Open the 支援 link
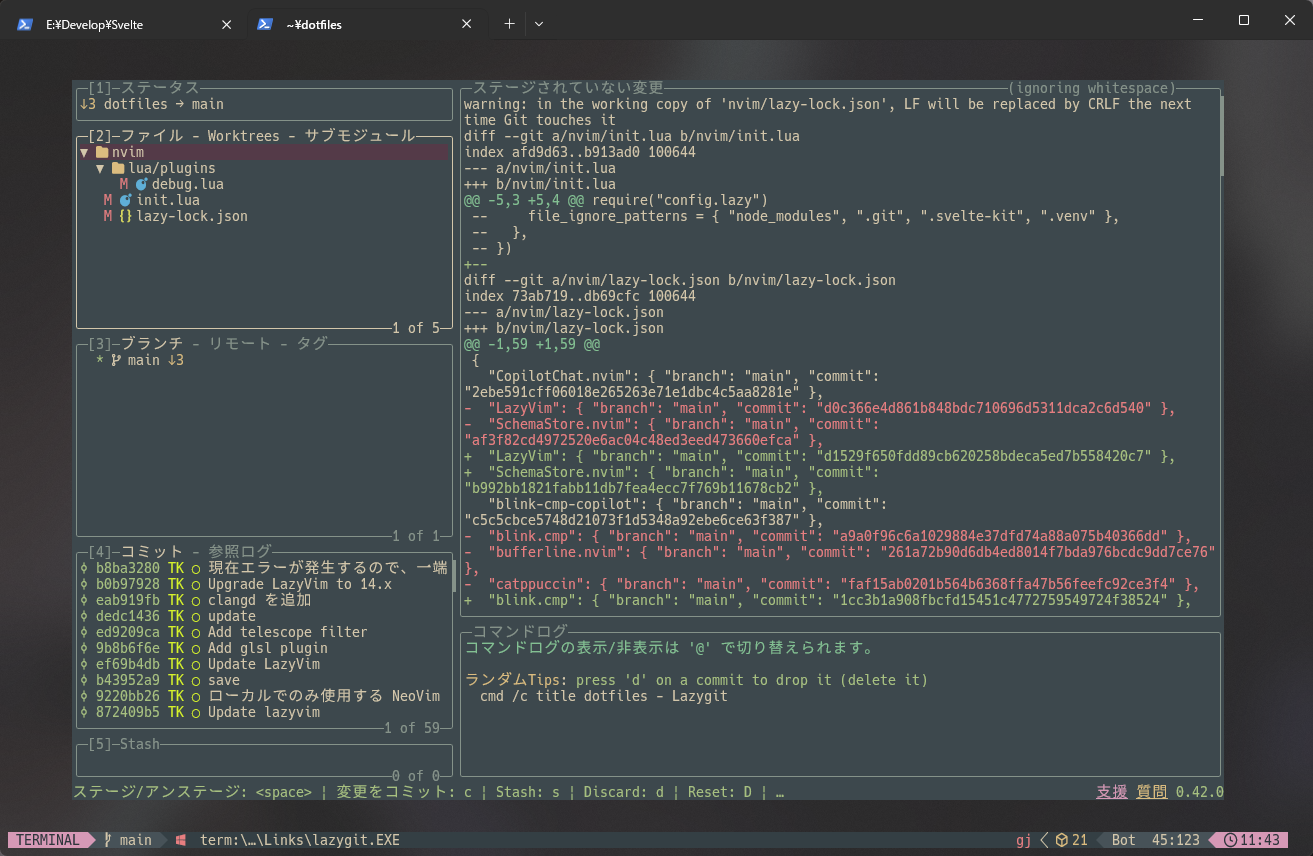This screenshot has height=856, width=1313. (1112, 792)
